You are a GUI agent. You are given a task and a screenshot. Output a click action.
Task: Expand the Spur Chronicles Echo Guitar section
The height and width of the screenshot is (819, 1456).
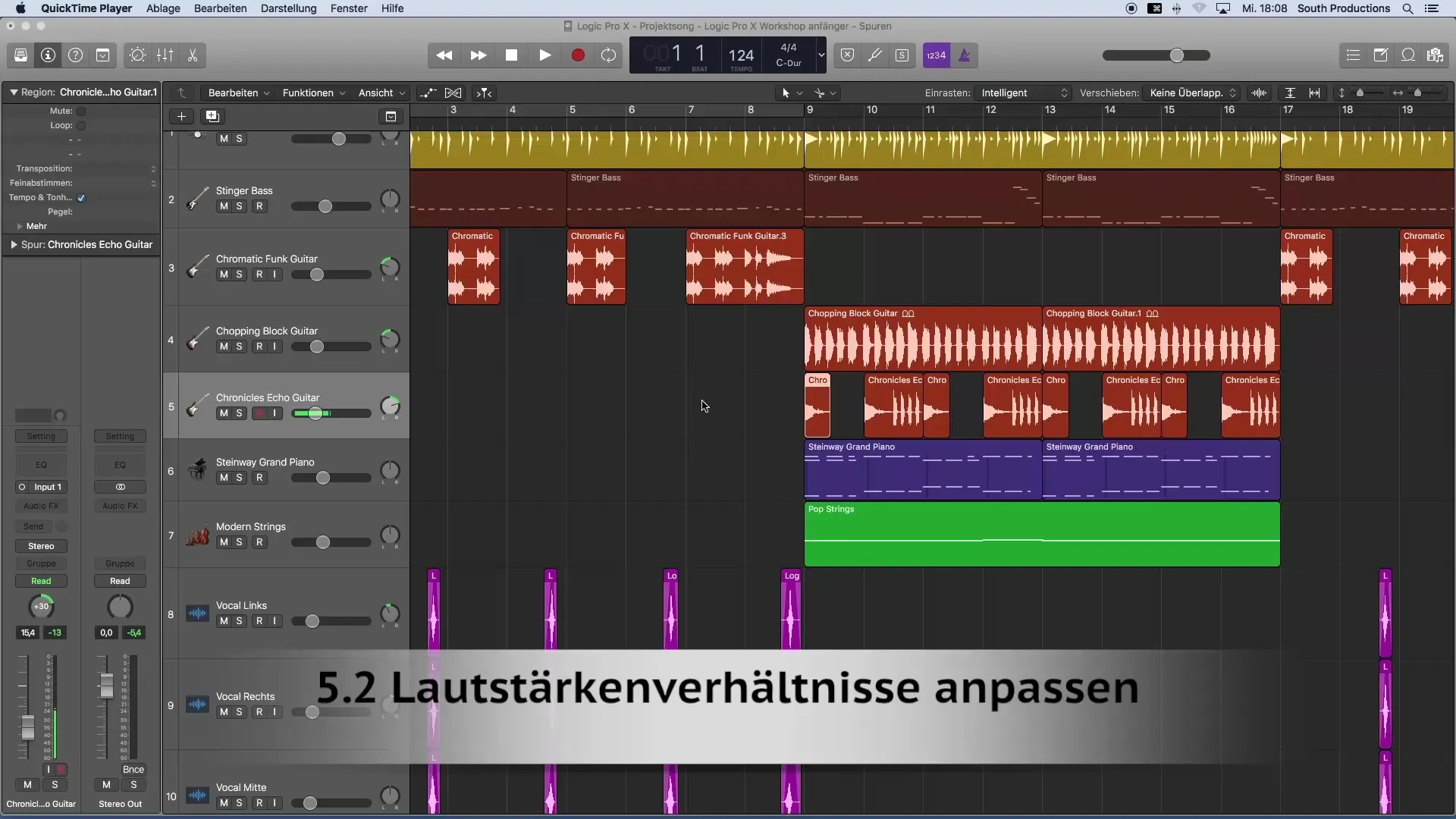coord(14,245)
